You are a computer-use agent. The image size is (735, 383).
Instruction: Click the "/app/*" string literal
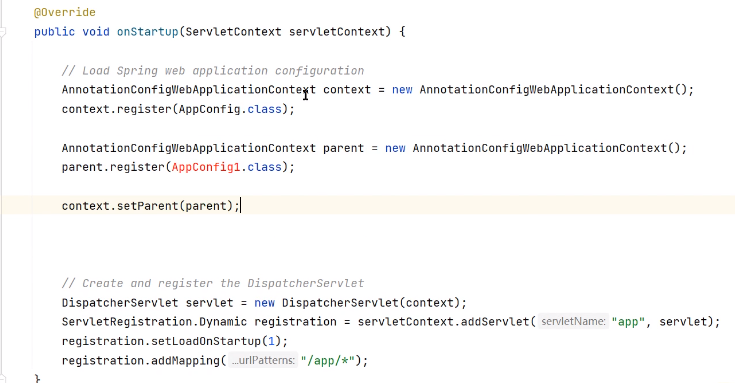pyautogui.click(x=328, y=360)
